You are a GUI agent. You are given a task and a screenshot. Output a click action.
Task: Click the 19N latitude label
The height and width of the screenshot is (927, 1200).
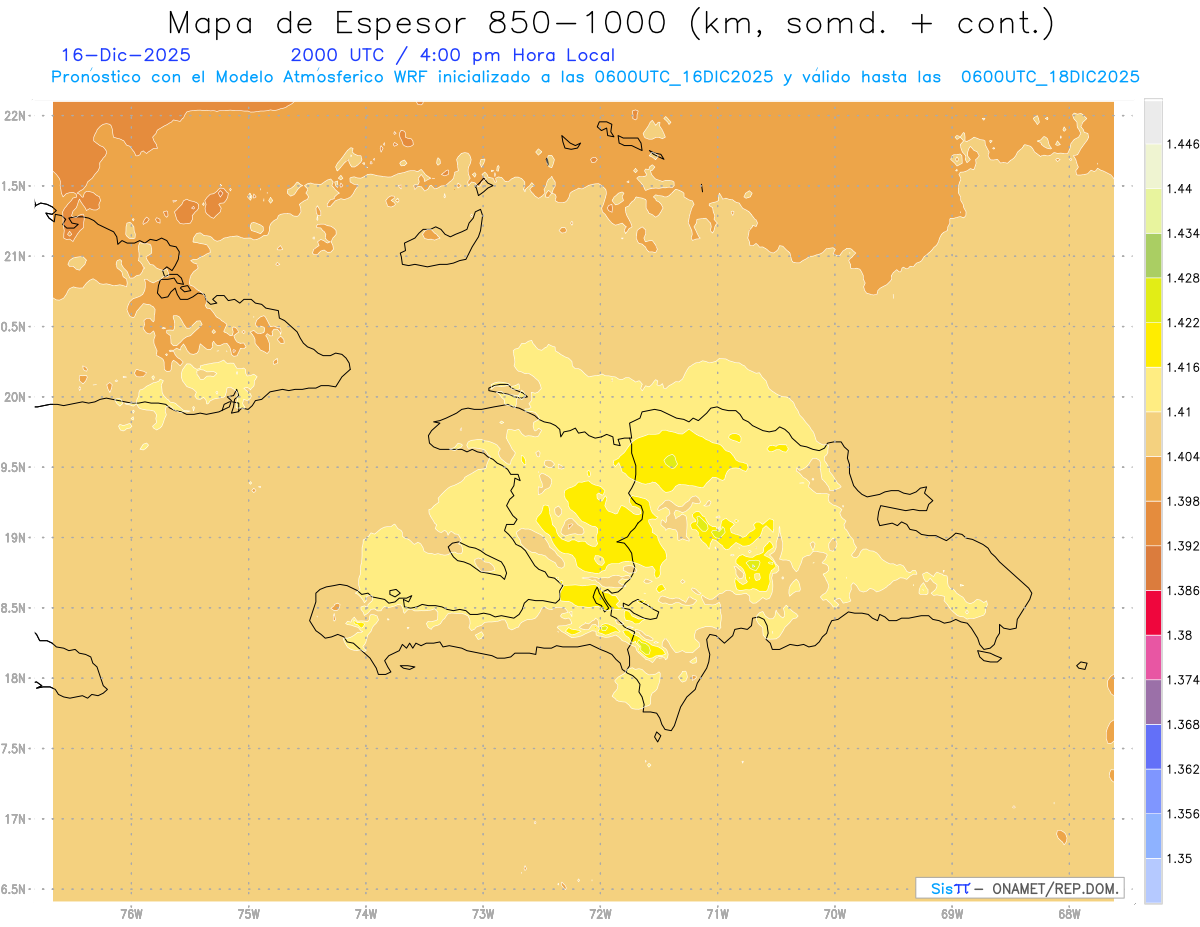[x=15, y=537]
